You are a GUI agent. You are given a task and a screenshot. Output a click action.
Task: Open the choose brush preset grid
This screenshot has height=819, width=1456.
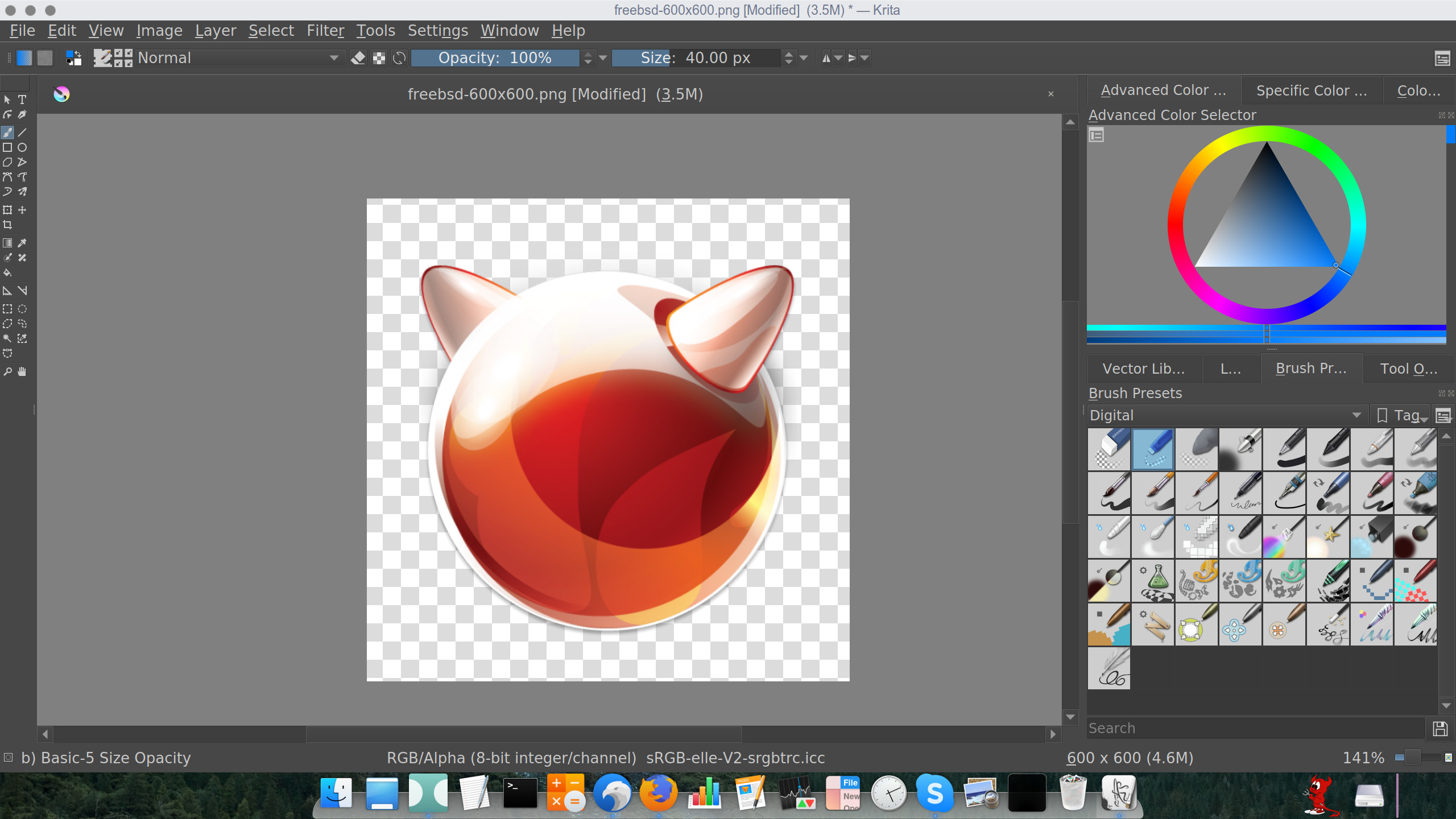pos(123,58)
